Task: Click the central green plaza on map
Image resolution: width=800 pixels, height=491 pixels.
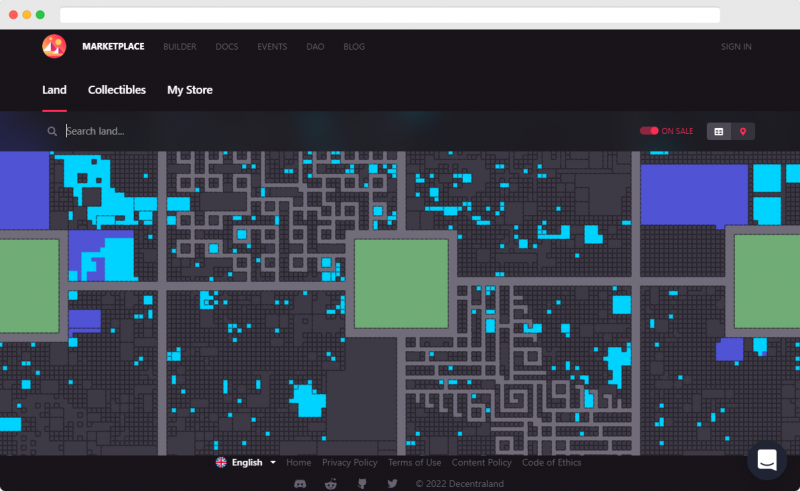Action: click(x=402, y=283)
